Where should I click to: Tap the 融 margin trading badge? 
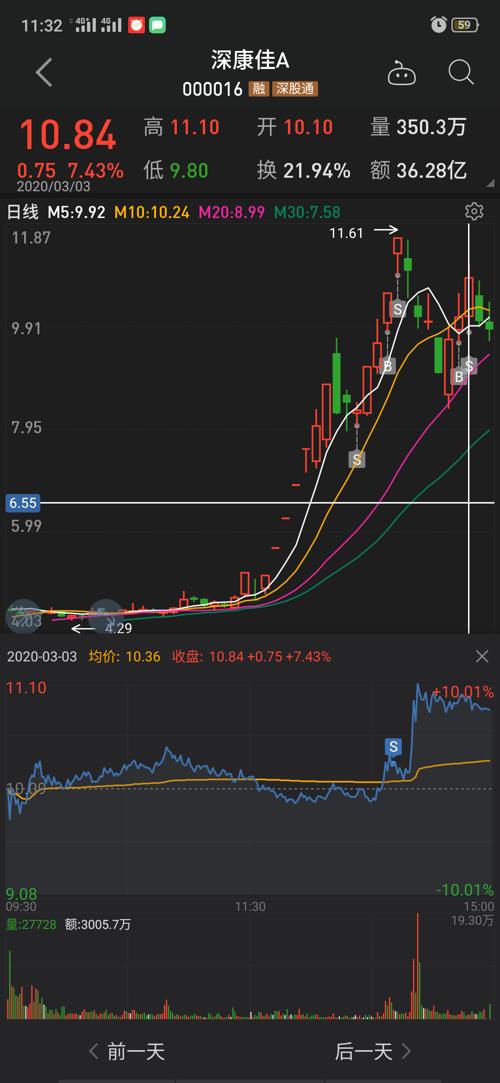[259, 89]
